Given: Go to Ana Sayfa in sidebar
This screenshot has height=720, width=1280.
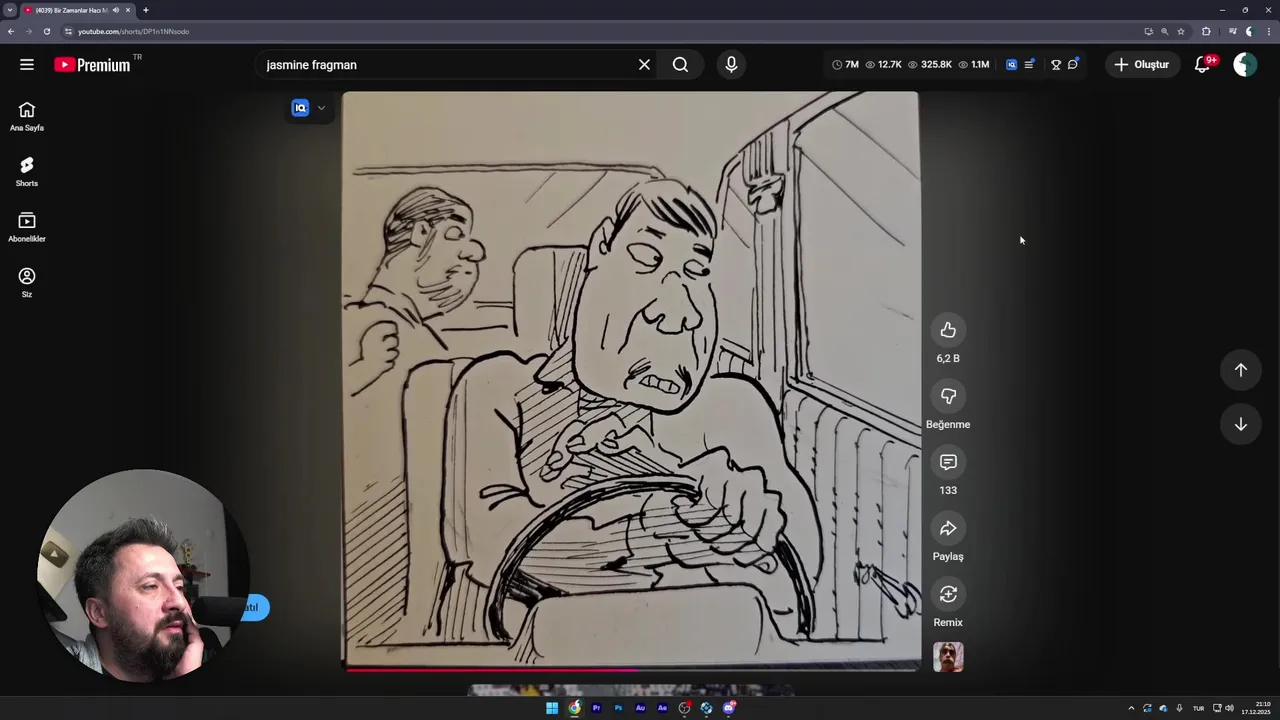Looking at the screenshot, I should [27, 116].
